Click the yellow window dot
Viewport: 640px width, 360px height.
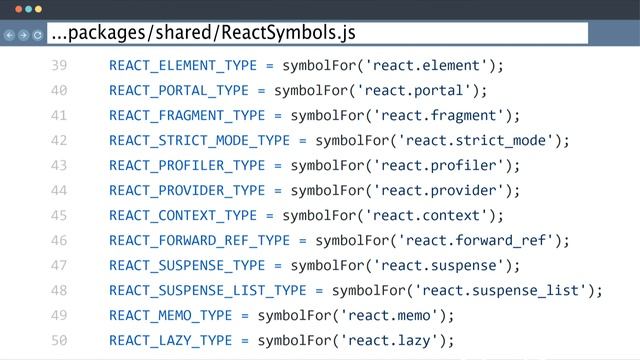point(38,9)
